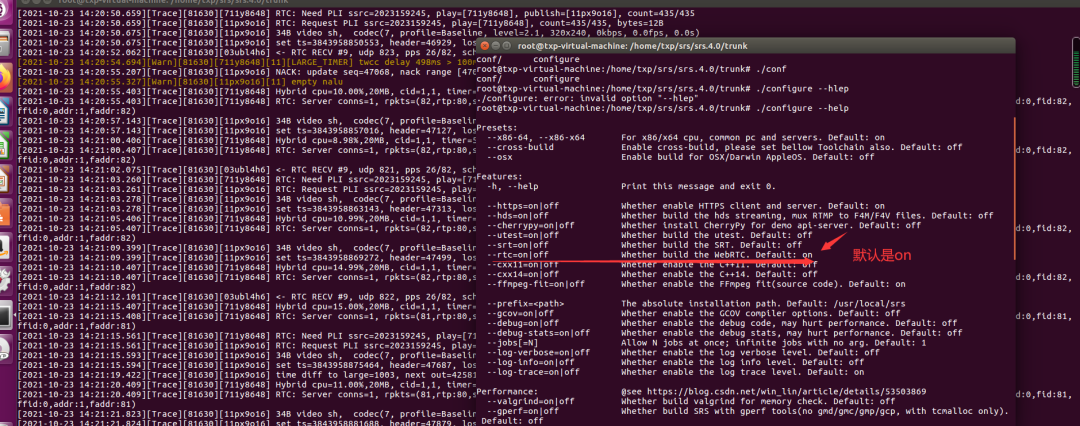The image size is (1080, 426).
Task: Click the 'Performance:' heading
Action: [507, 392]
